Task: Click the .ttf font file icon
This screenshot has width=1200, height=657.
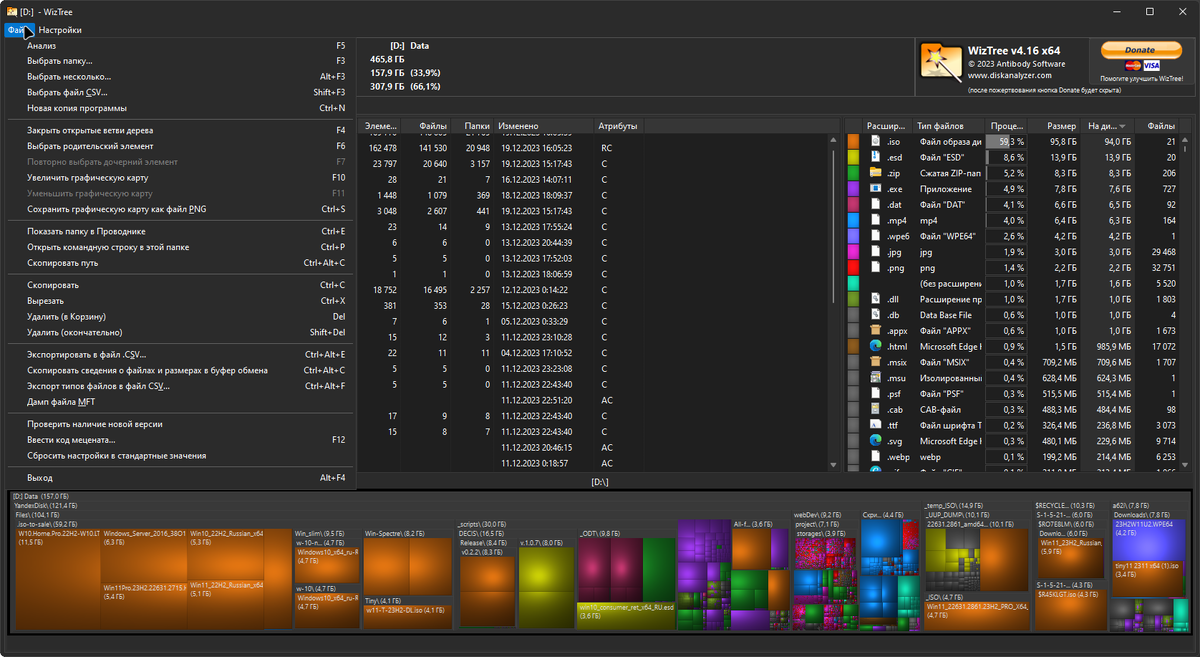Action: (875, 425)
